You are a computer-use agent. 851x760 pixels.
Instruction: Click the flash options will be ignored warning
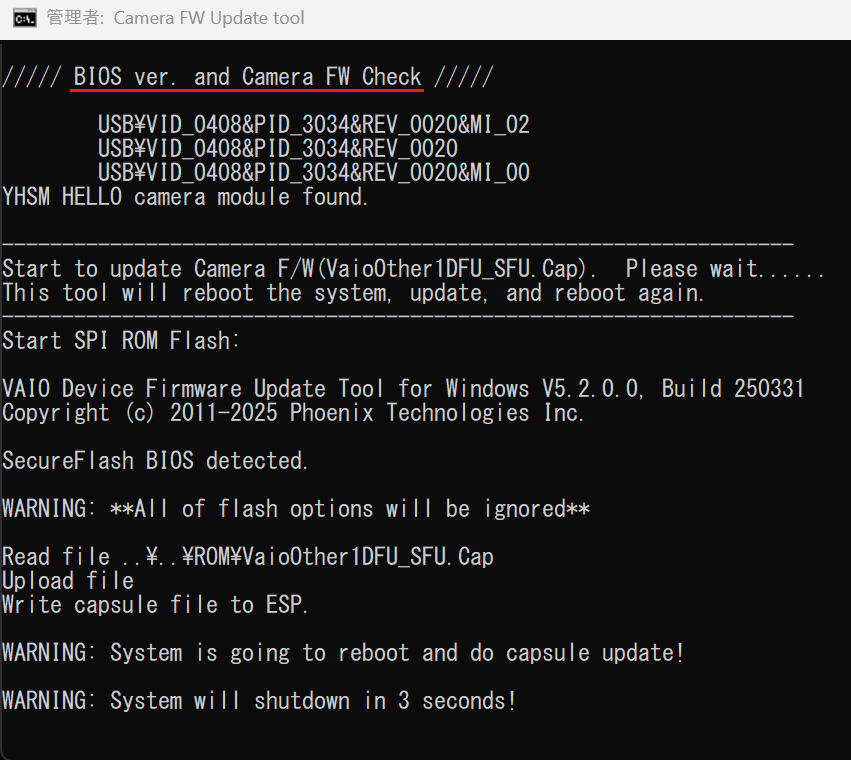click(295, 508)
